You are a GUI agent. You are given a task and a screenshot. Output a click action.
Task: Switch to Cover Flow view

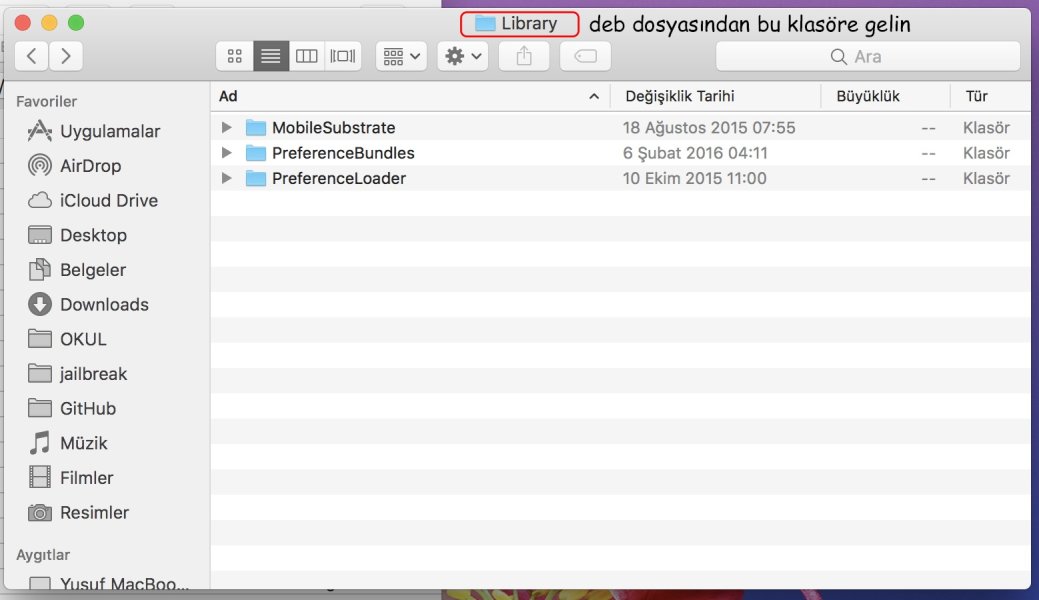[x=343, y=56]
